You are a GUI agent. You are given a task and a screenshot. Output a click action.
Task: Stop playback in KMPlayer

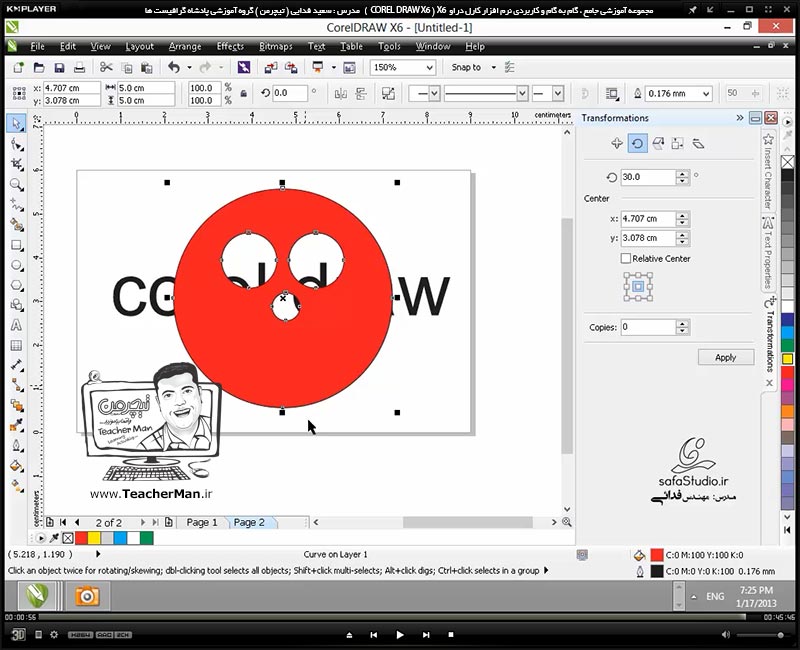(451, 635)
